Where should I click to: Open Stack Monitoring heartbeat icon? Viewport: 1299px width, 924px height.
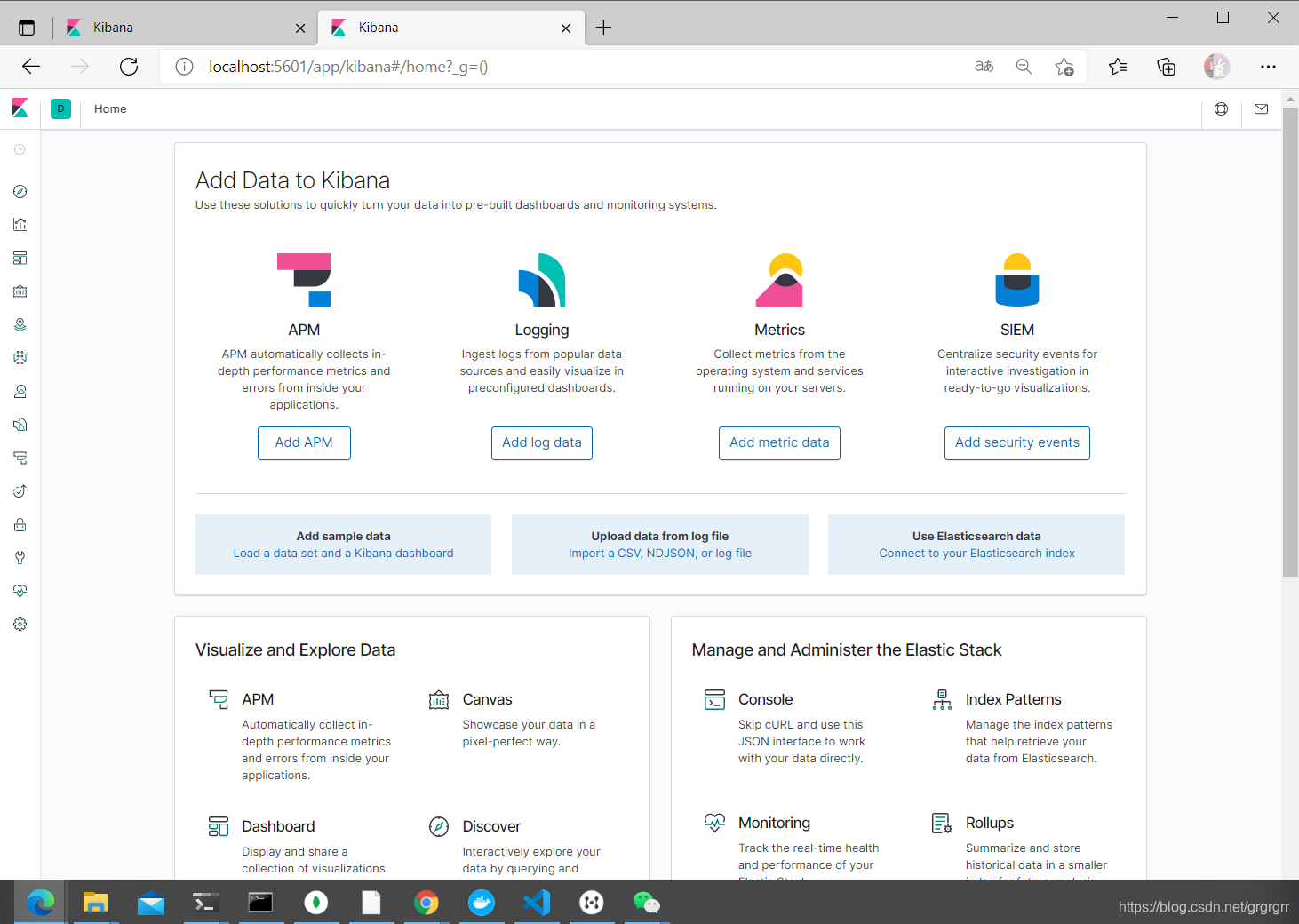click(20, 592)
